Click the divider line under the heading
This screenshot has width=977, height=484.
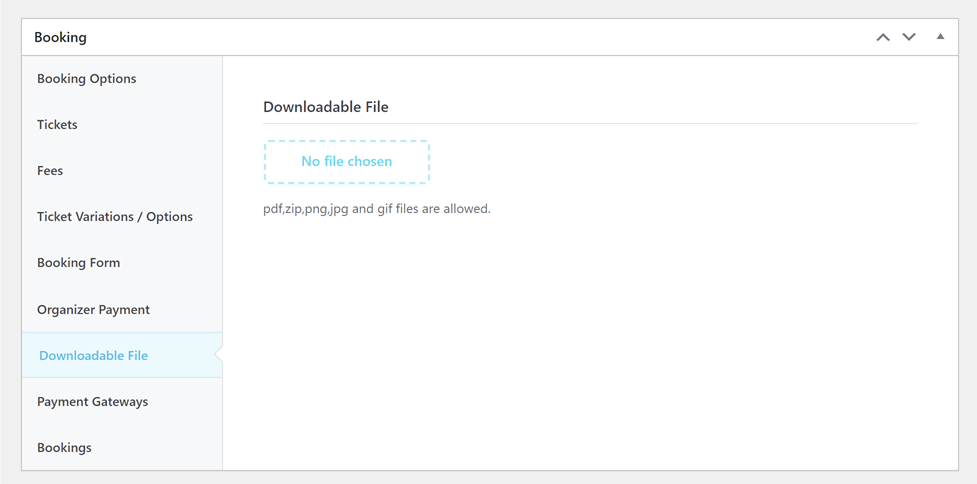click(x=590, y=124)
